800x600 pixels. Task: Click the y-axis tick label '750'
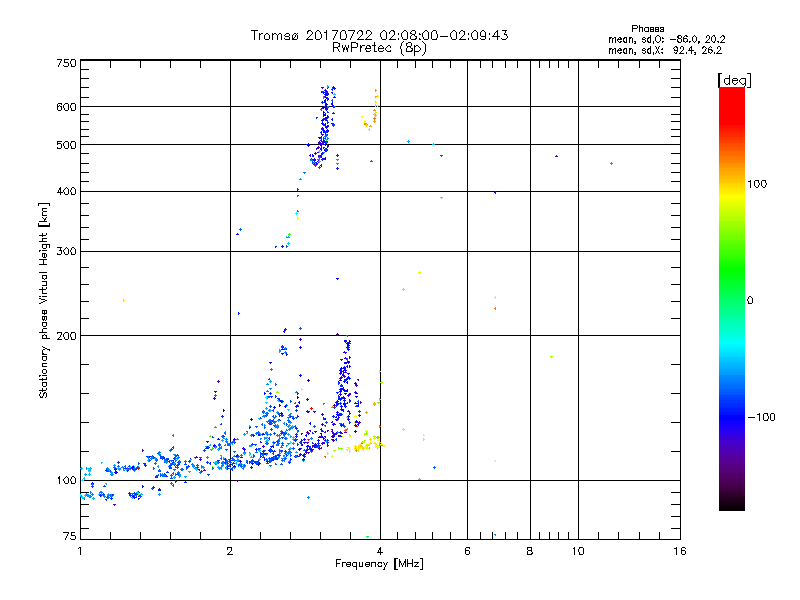(66, 63)
